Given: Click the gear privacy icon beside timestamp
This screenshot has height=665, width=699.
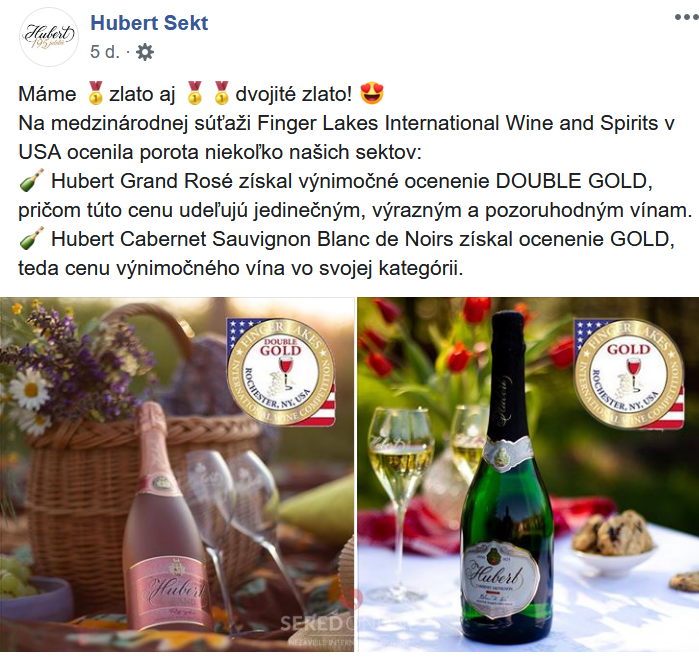Looking at the screenshot, I should pyautogui.click(x=145, y=52).
